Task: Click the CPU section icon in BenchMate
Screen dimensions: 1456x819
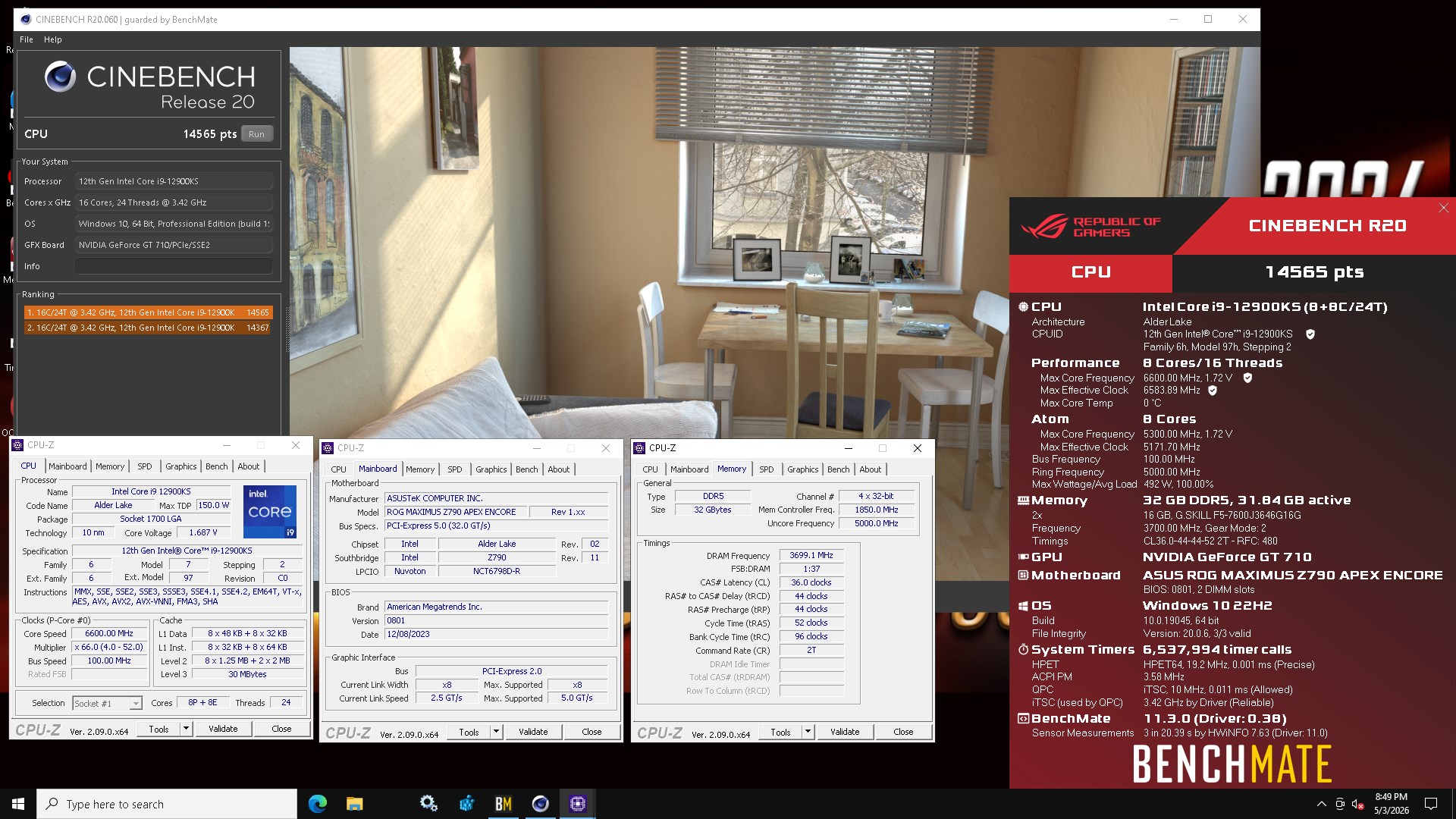Action: pyautogui.click(x=1023, y=307)
